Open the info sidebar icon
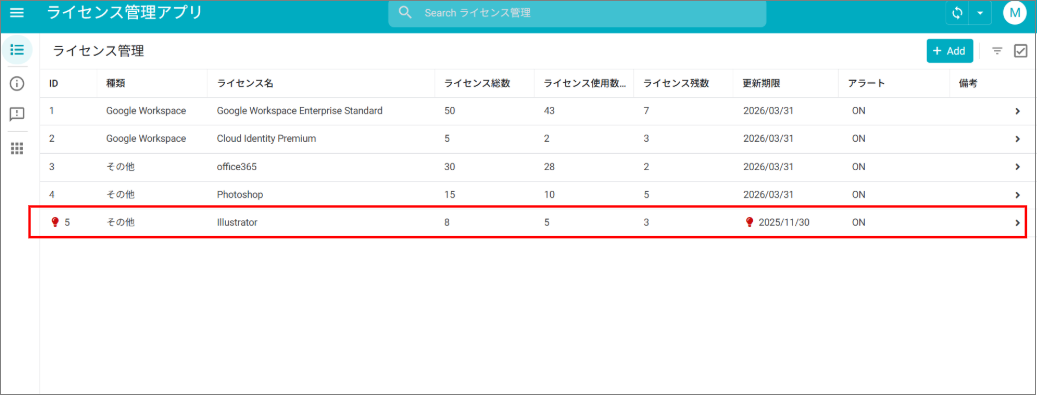Screen dimensions: 1037x395 tap(17, 83)
